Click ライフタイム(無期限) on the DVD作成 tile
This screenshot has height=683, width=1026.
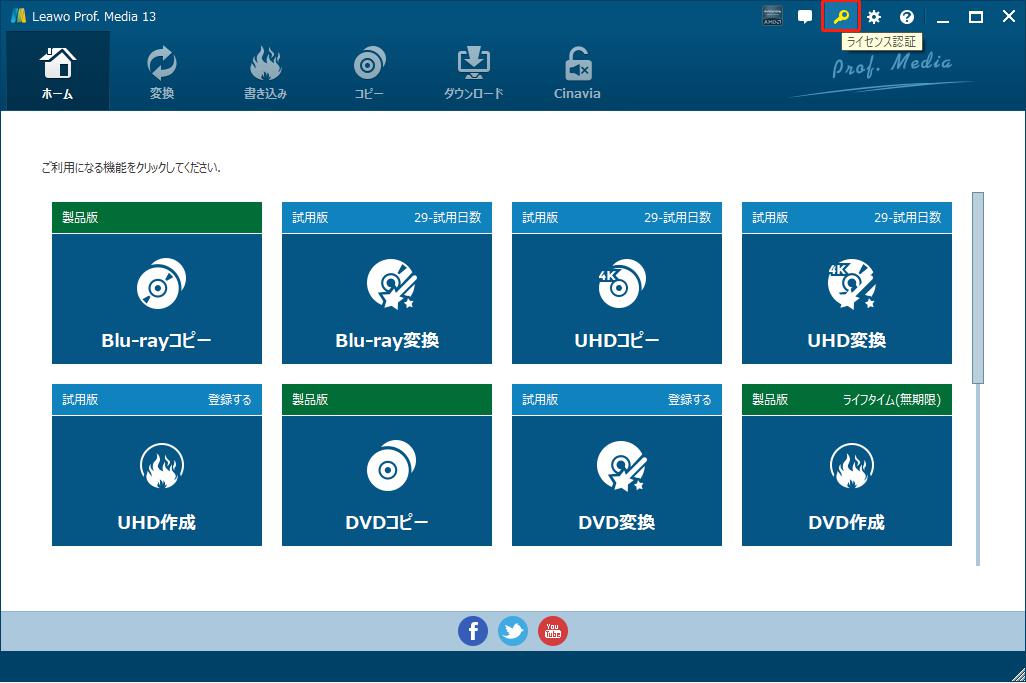tap(892, 399)
